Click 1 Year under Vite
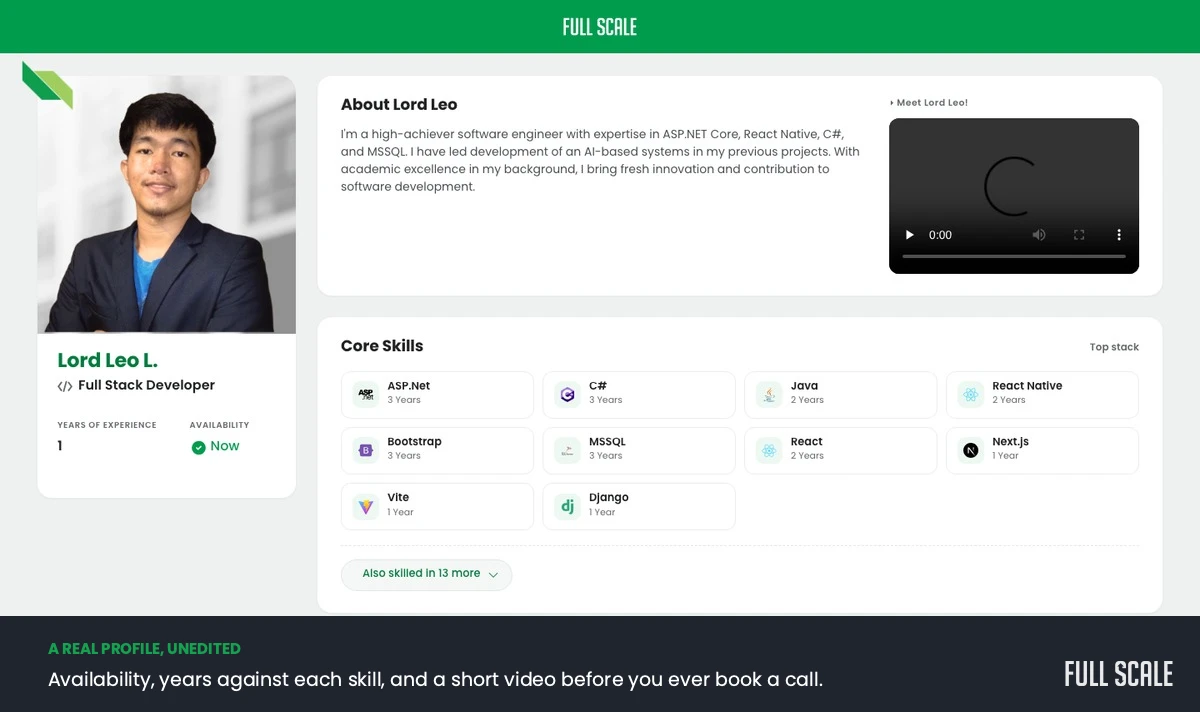This screenshot has width=1200, height=712. 401,512
